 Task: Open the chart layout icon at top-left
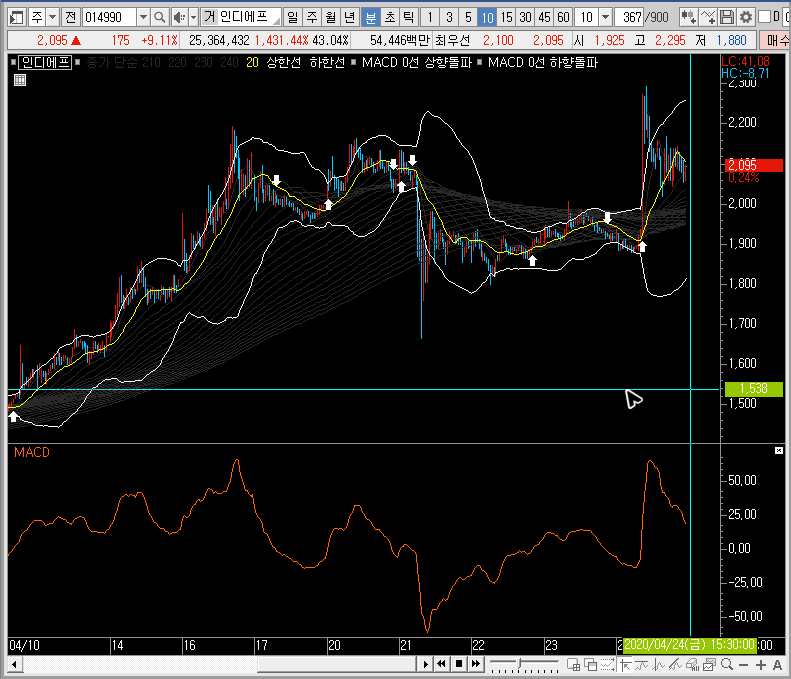click(x=17, y=18)
